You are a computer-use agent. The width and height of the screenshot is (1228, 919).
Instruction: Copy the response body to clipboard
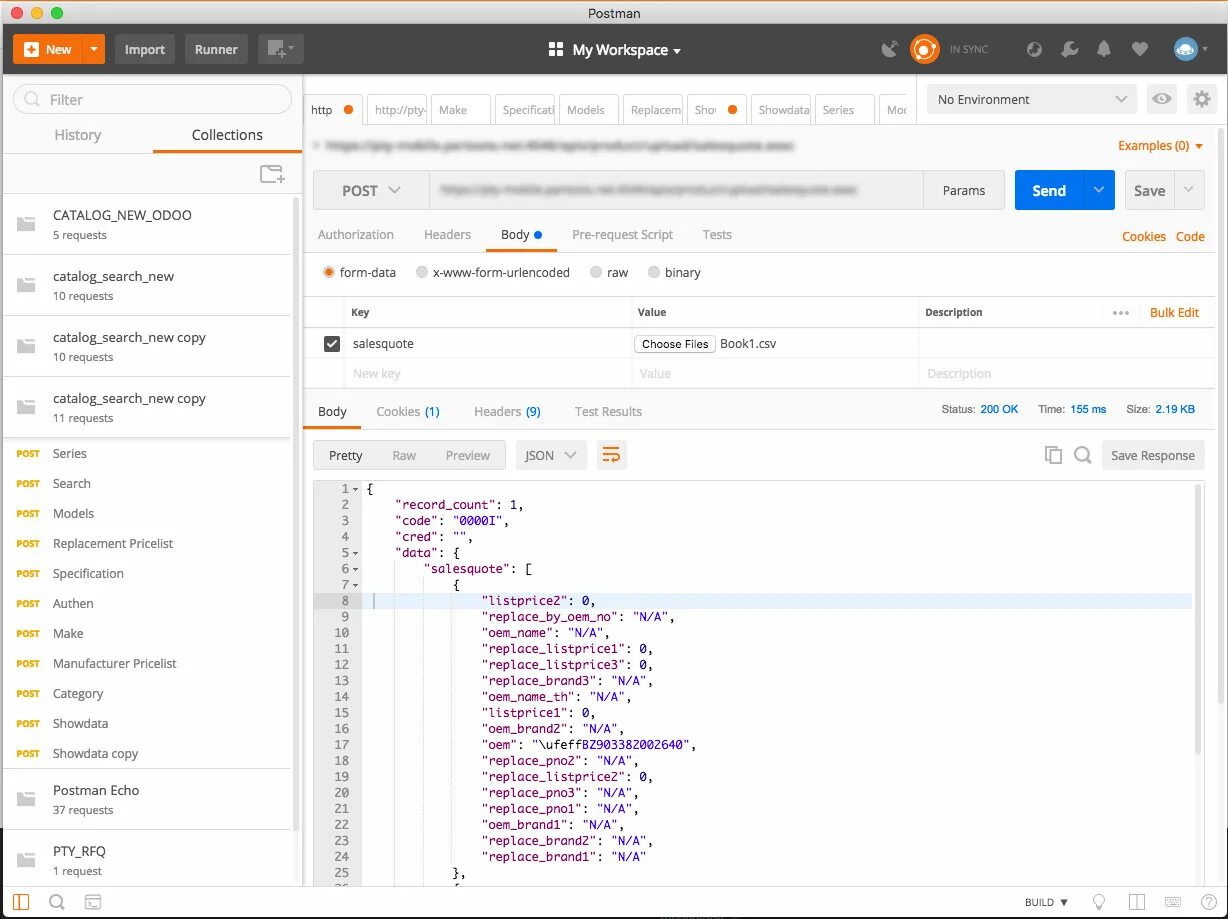point(1053,454)
